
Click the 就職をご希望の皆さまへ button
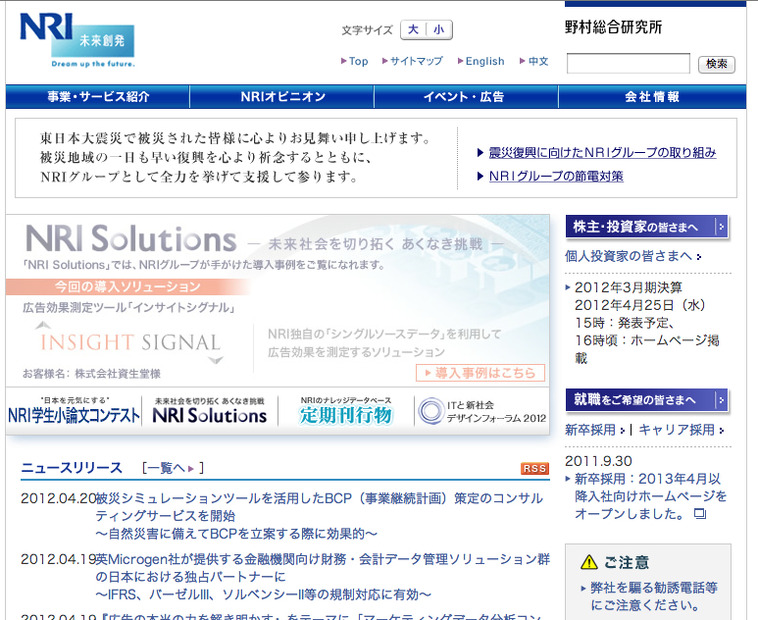click(647, 400)
